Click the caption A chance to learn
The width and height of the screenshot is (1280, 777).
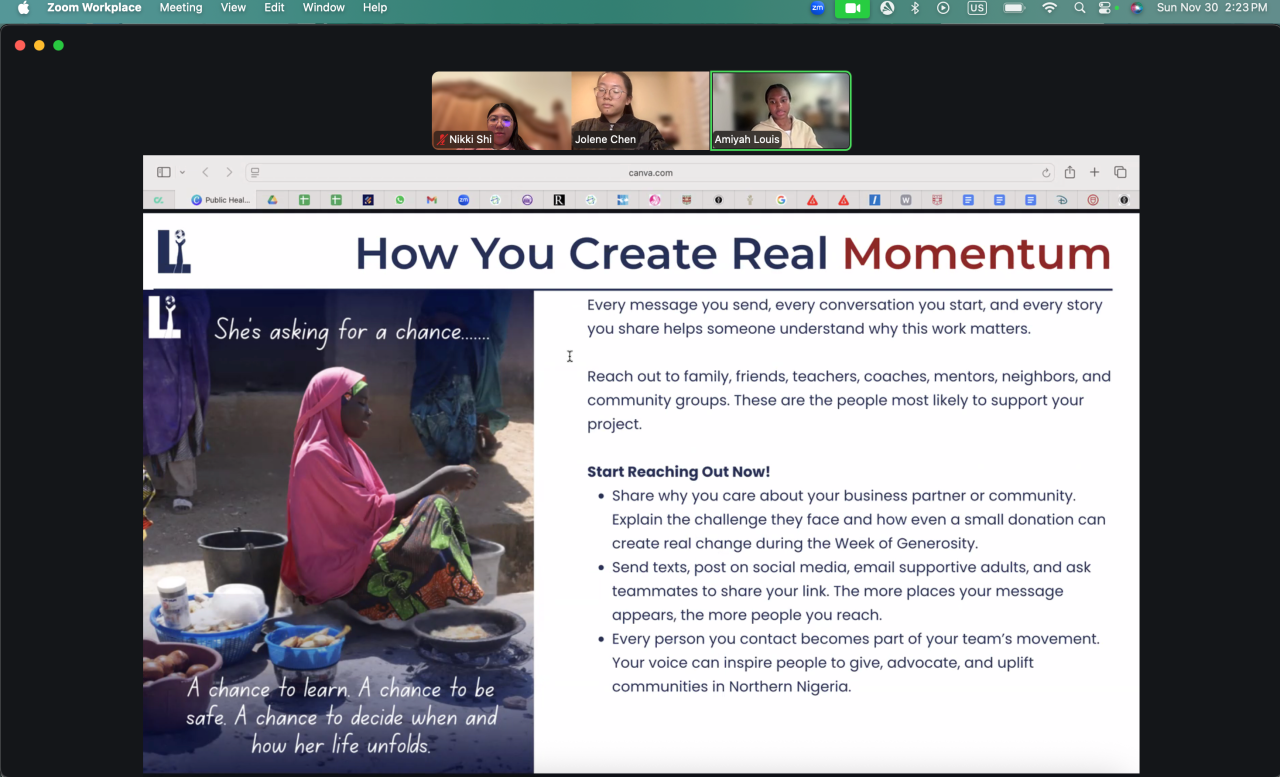coord(341,717)
